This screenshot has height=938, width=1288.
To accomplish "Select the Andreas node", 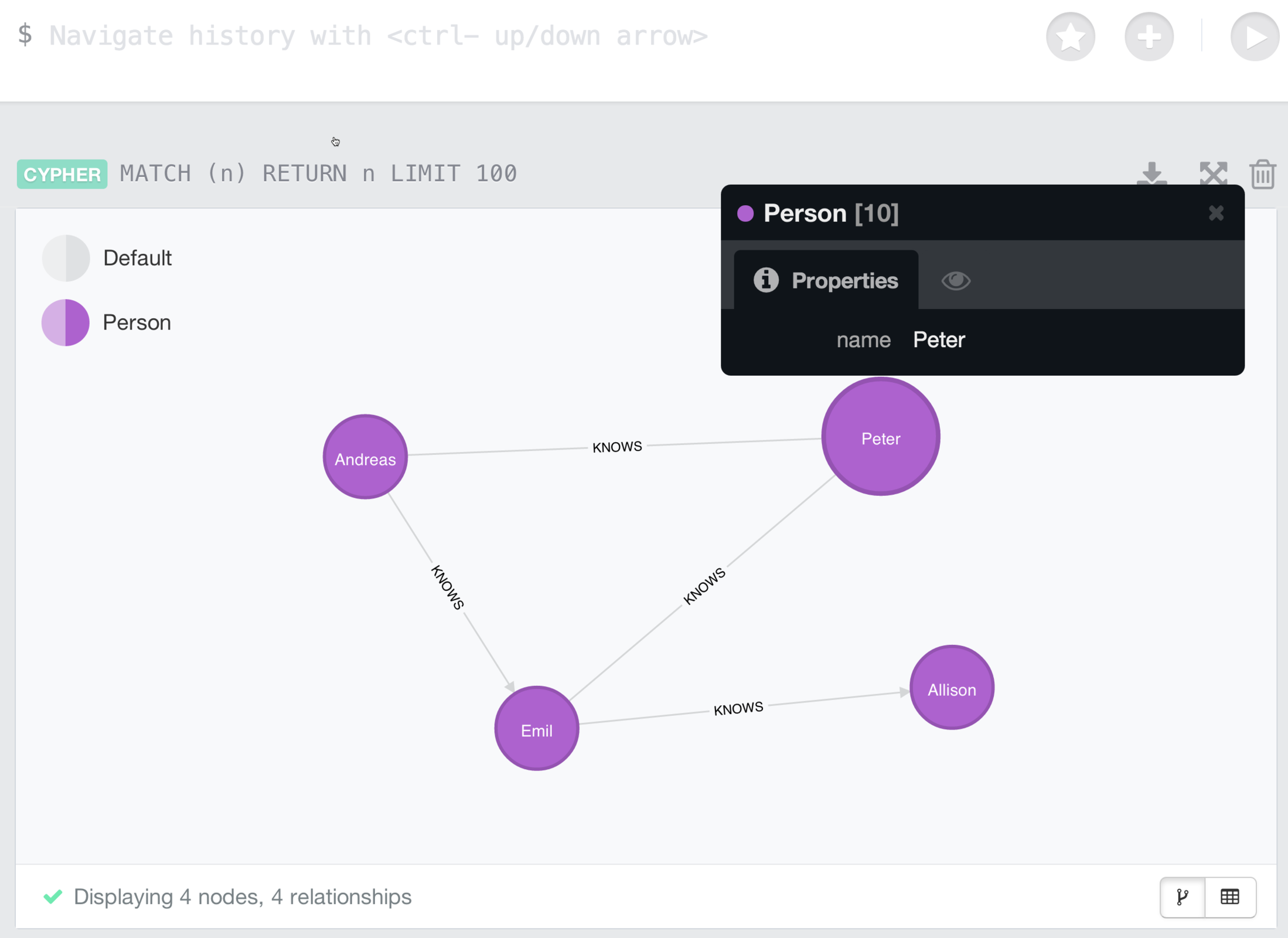I will click(x=365, y=457).
